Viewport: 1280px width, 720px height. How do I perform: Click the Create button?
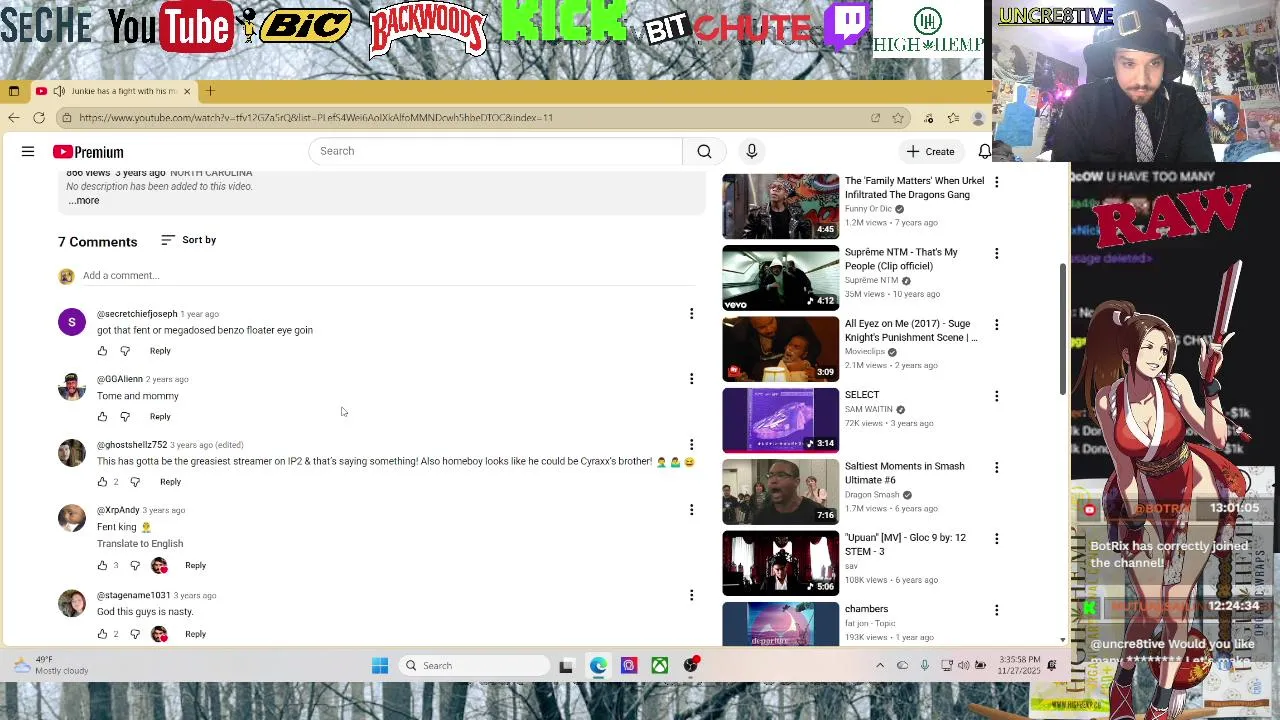coord(930,151)
